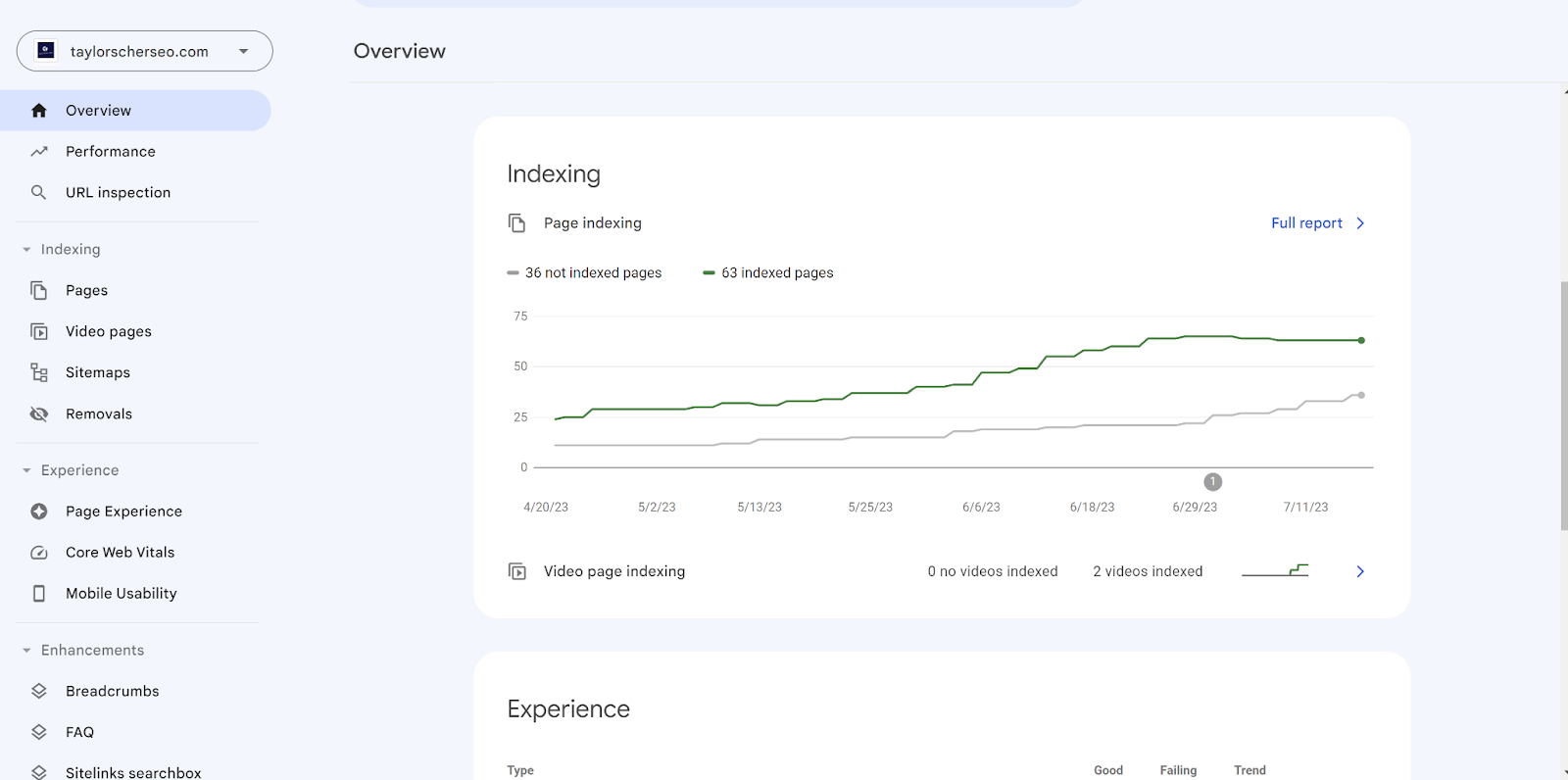Click the green indexed line endpoint

tap(1361, 340)
